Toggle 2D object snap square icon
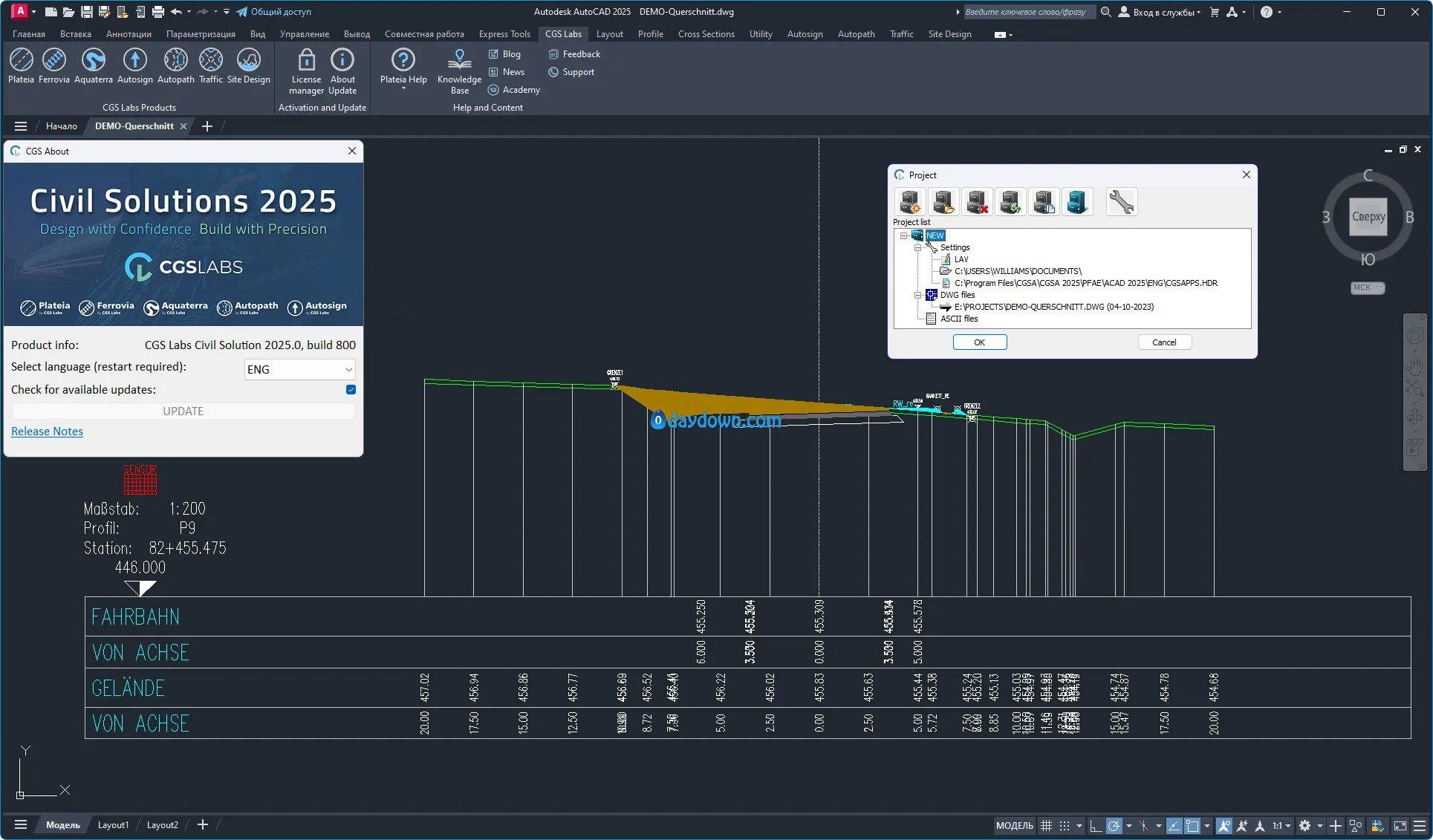 (1192, 826)
